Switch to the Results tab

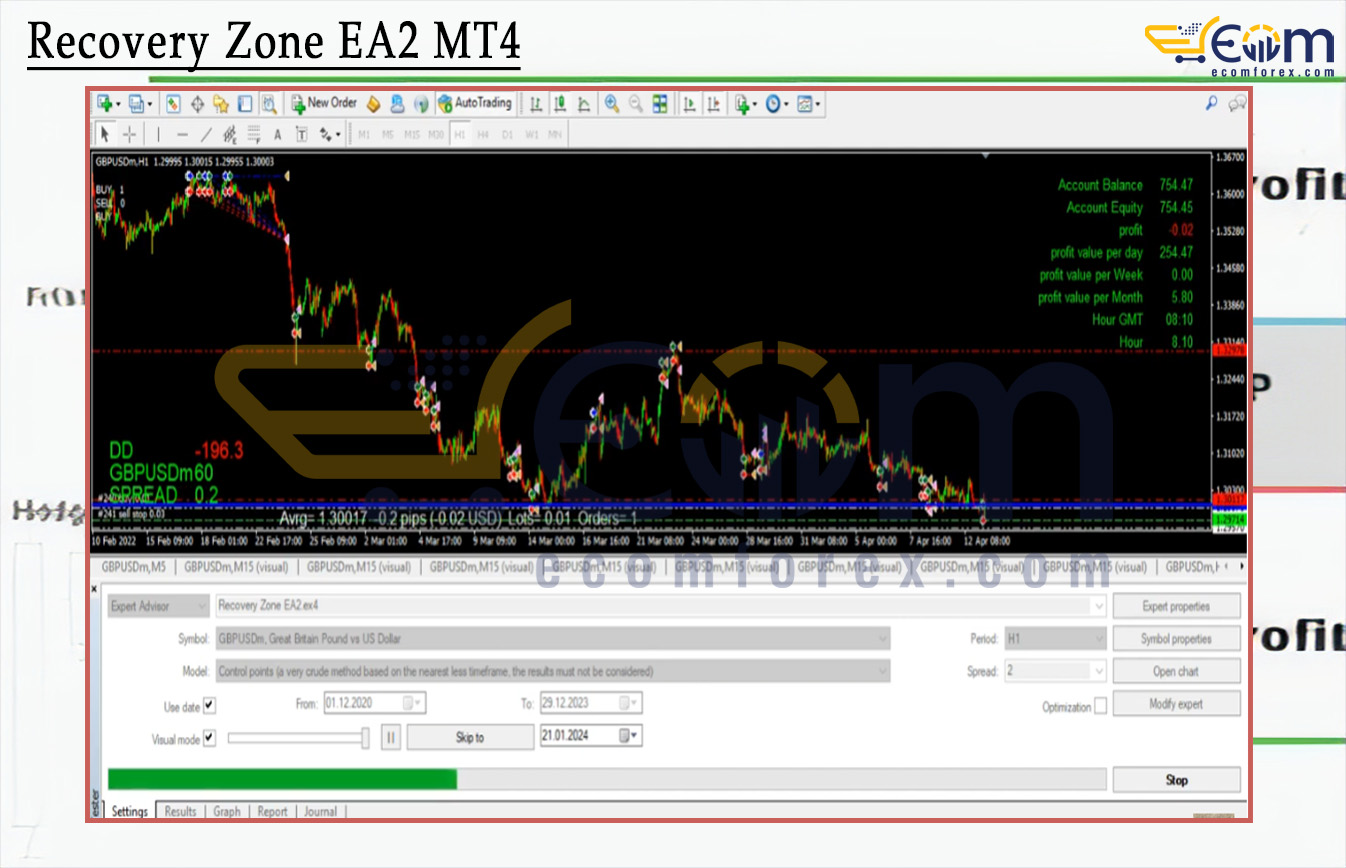pos(180,811)
